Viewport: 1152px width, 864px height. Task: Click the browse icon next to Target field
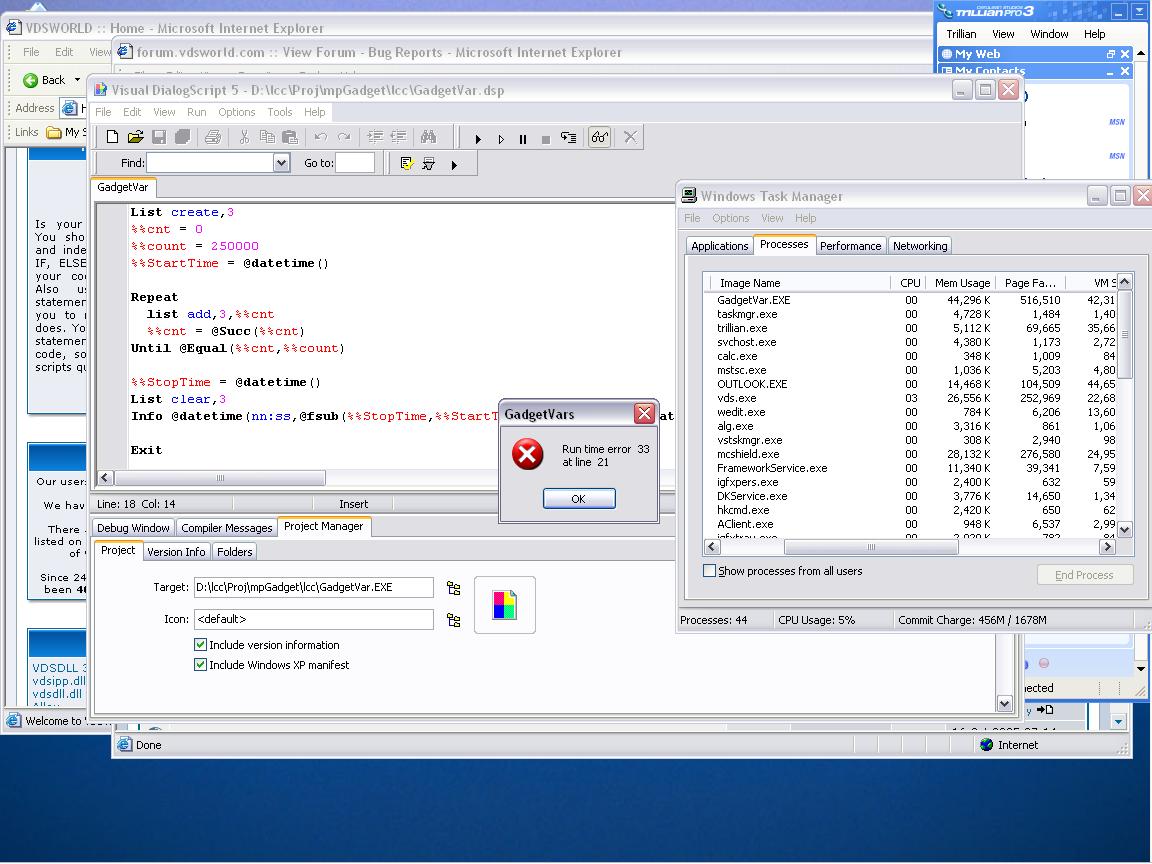coord(453,588)
